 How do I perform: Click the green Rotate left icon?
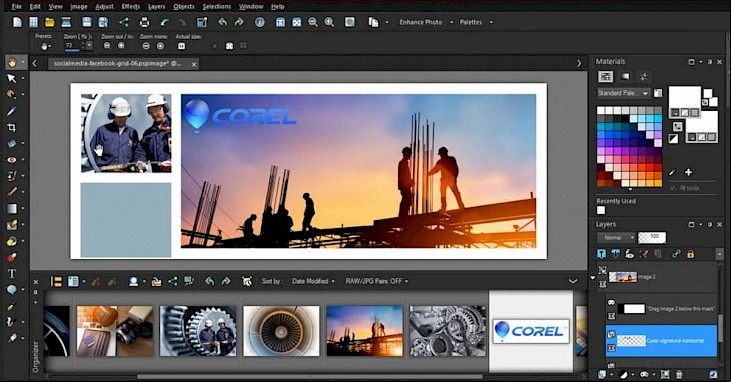pos(222,22)
